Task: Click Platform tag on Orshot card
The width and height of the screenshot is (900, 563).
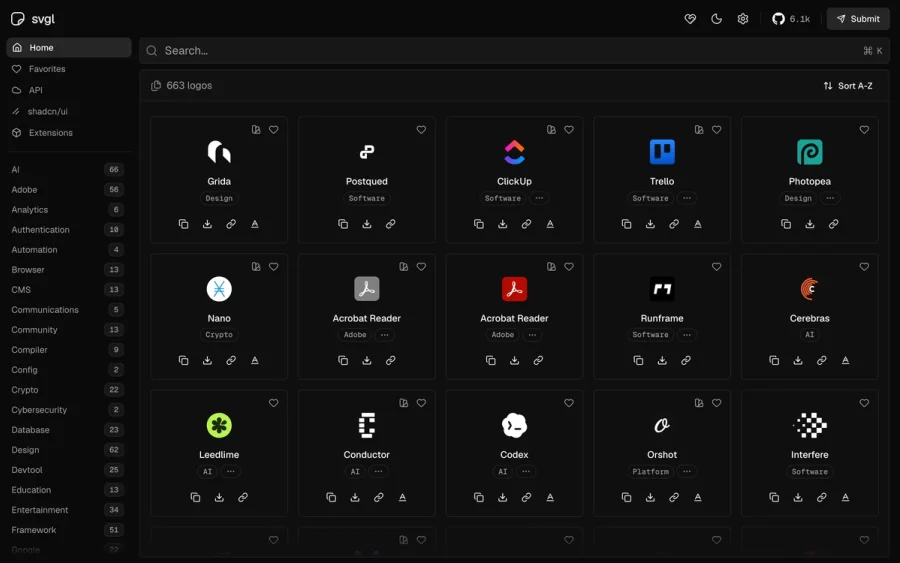Action: click(x=650, y=472)
